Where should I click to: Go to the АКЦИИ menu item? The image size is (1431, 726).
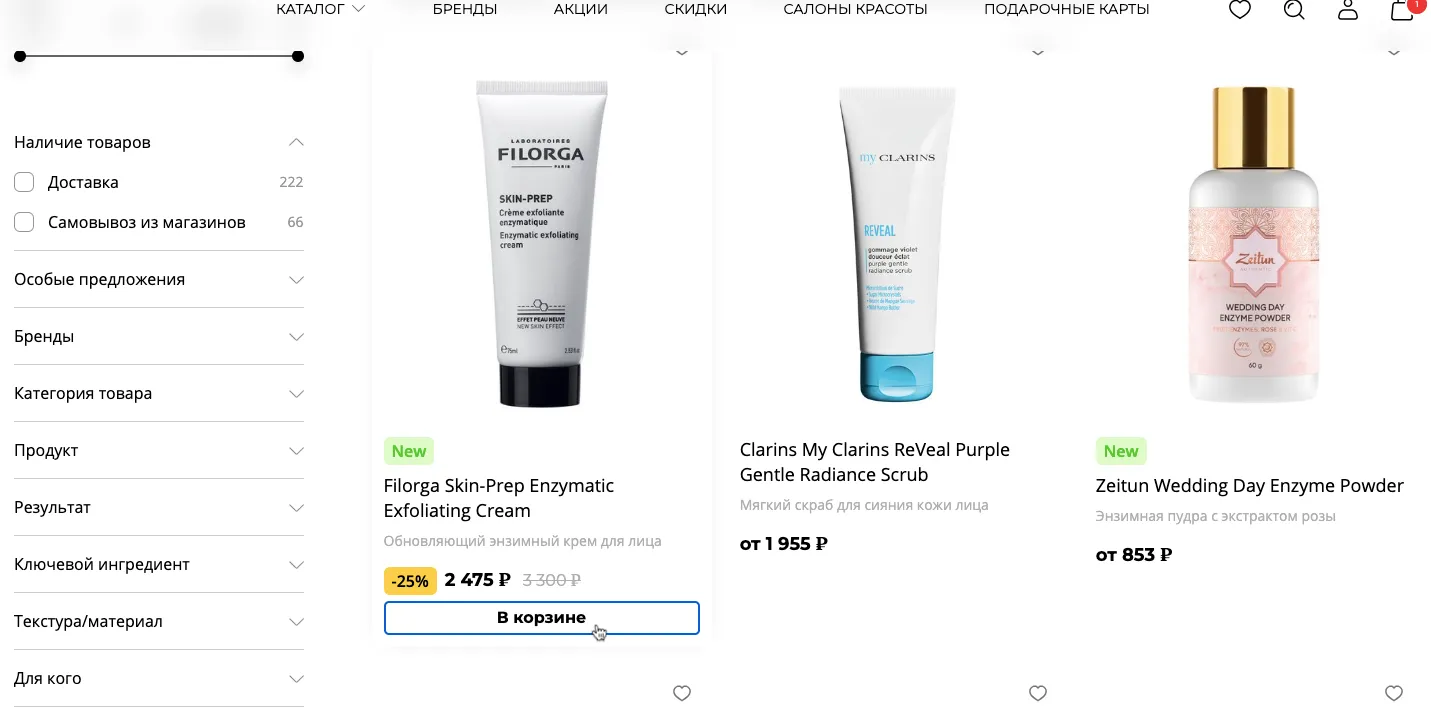(581, 9)
